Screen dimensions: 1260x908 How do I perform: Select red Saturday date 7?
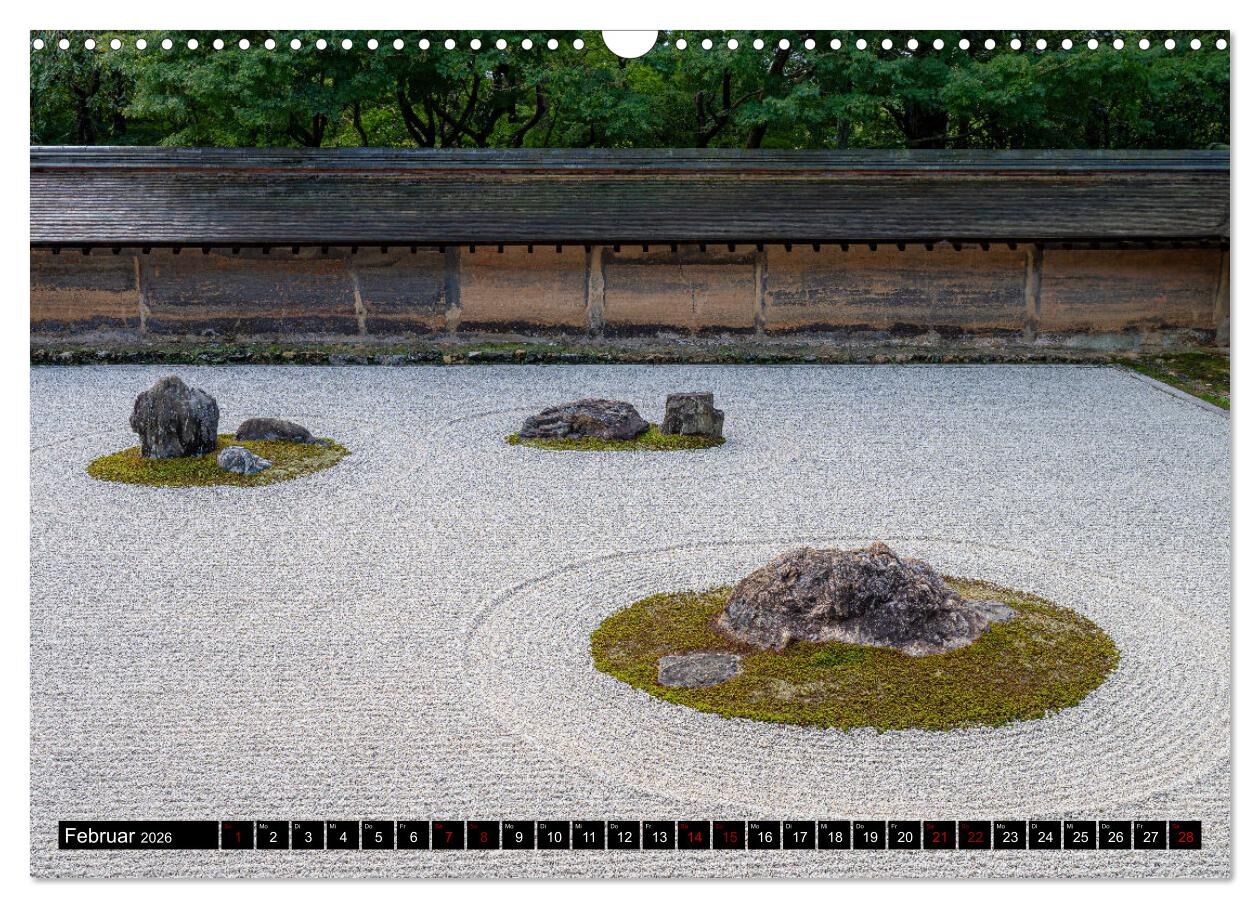[x=447, y=836]
